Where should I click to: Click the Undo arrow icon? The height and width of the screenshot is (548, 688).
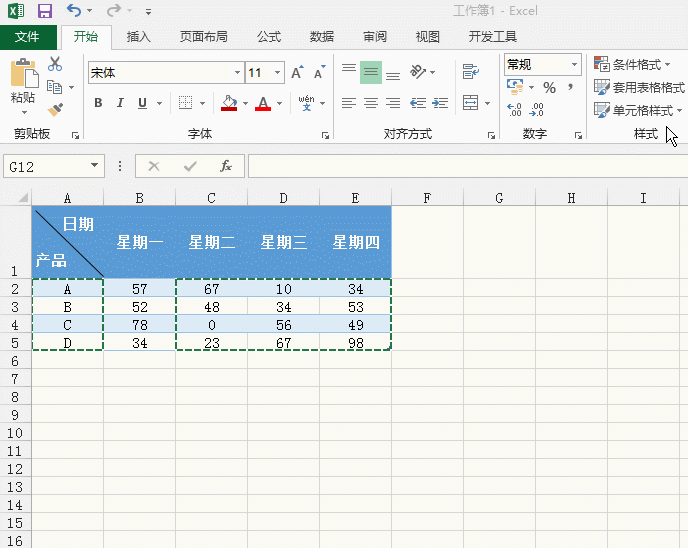pos(74,10)
